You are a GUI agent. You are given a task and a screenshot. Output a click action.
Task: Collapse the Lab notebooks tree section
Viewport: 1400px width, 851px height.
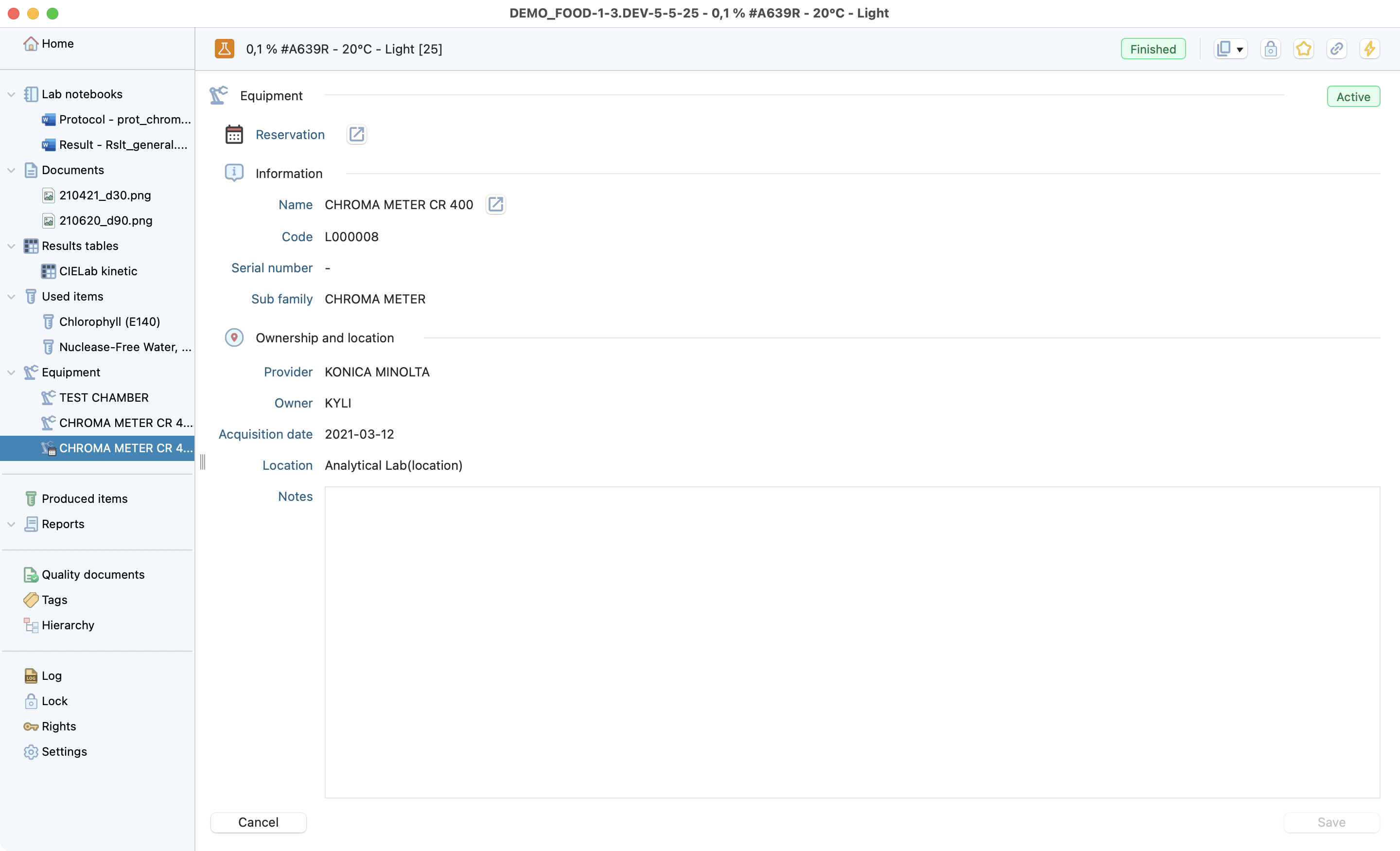pos(11,94)
